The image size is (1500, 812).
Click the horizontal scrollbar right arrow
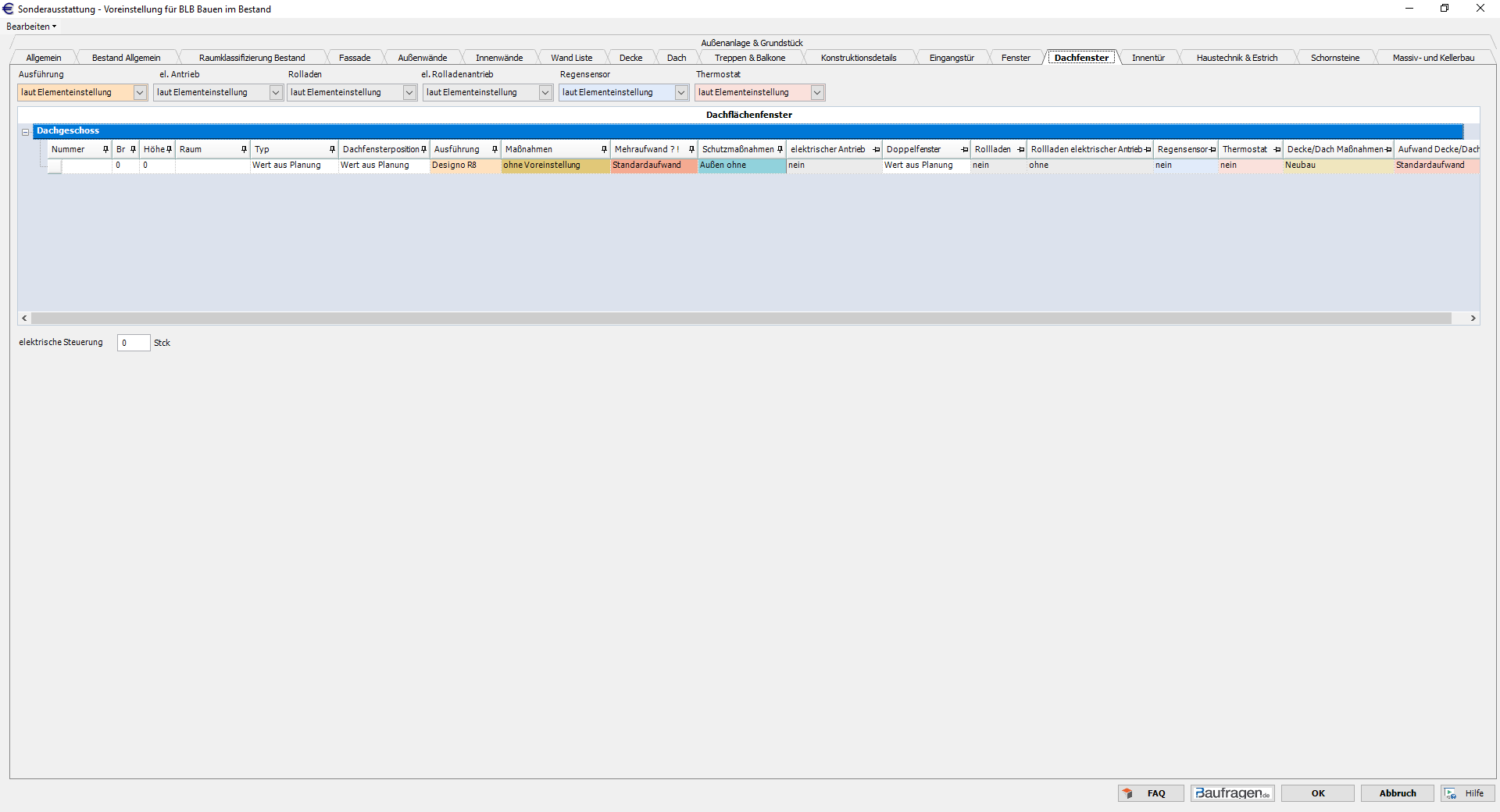(x=1473, y=319)
